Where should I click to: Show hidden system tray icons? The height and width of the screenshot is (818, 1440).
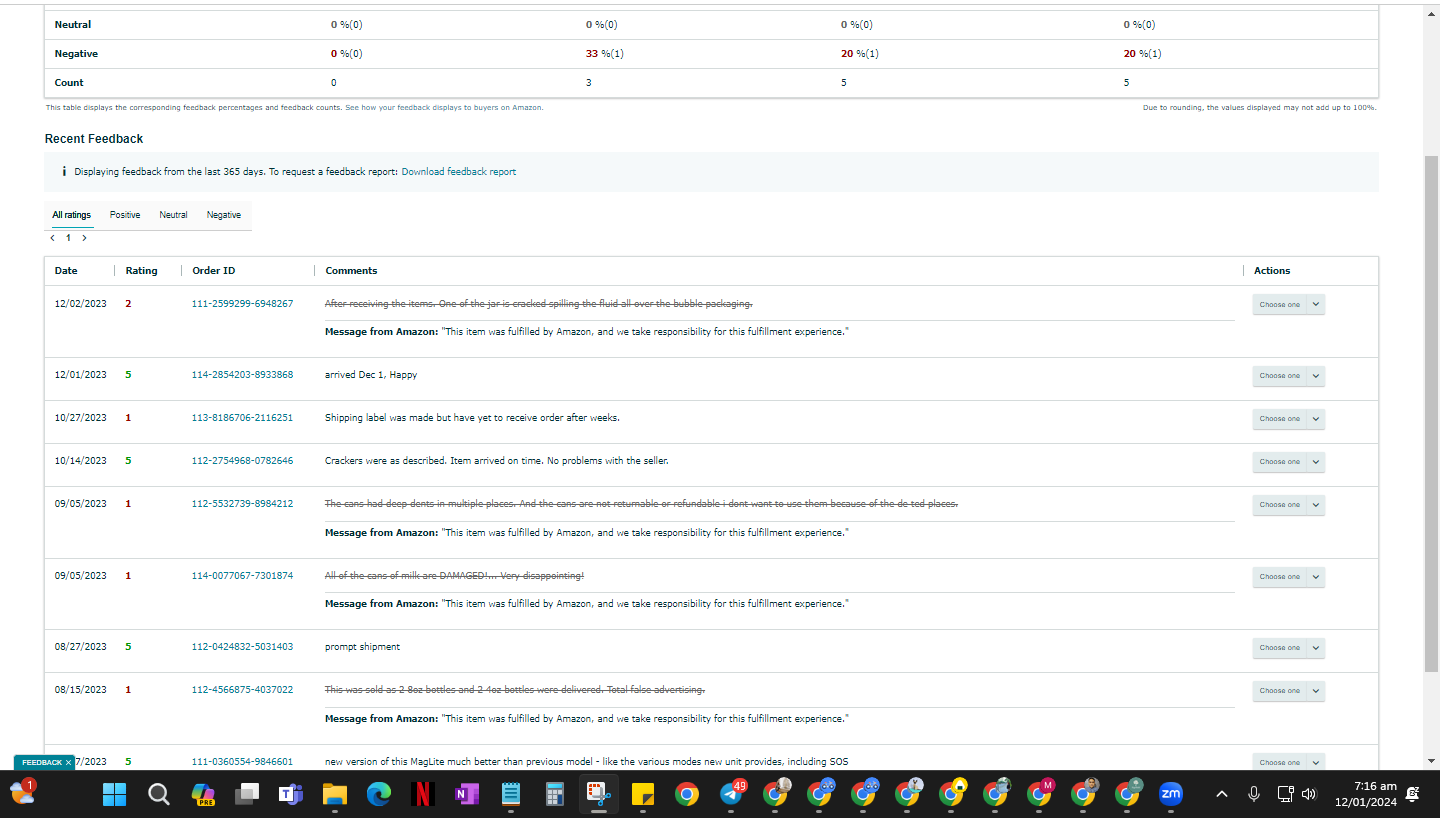point(1221,794)
